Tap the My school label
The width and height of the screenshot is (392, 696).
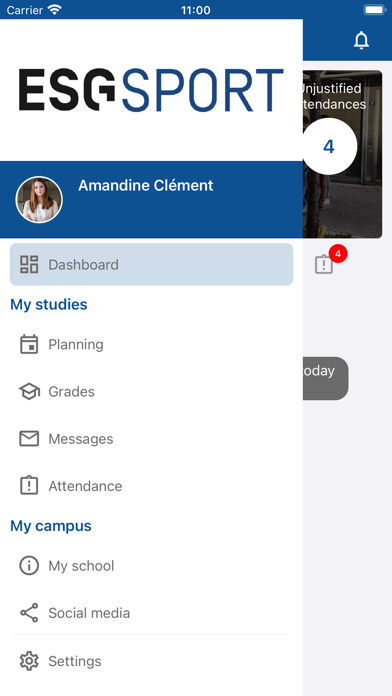click(81, 566)
